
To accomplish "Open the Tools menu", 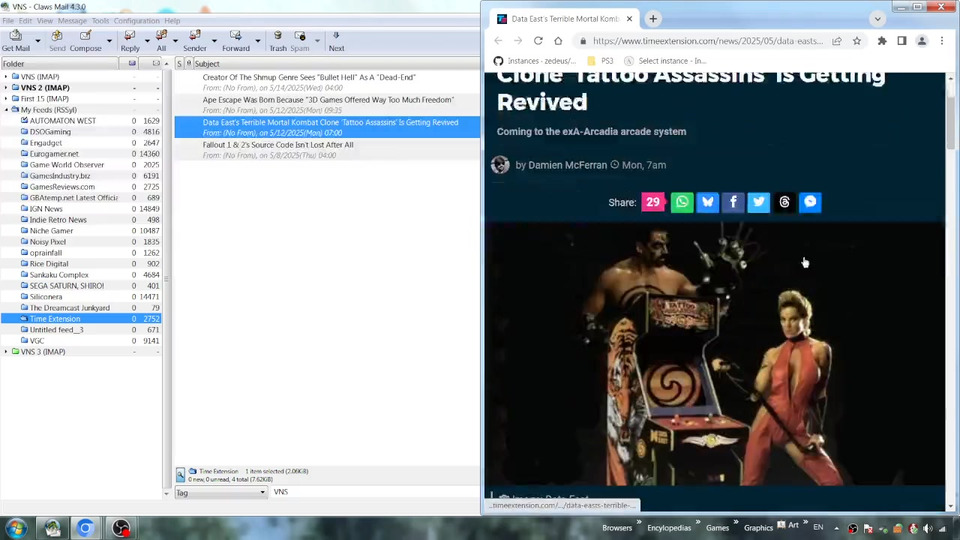I will click(100, 21).
